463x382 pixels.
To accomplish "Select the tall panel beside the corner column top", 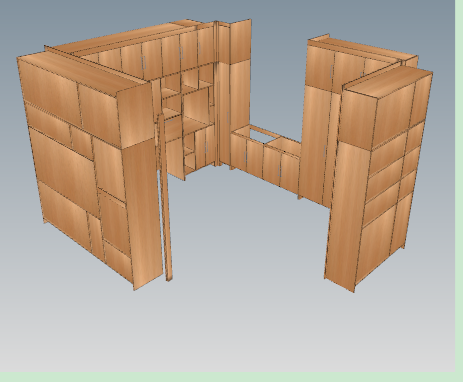I will (x=240, y=40).
